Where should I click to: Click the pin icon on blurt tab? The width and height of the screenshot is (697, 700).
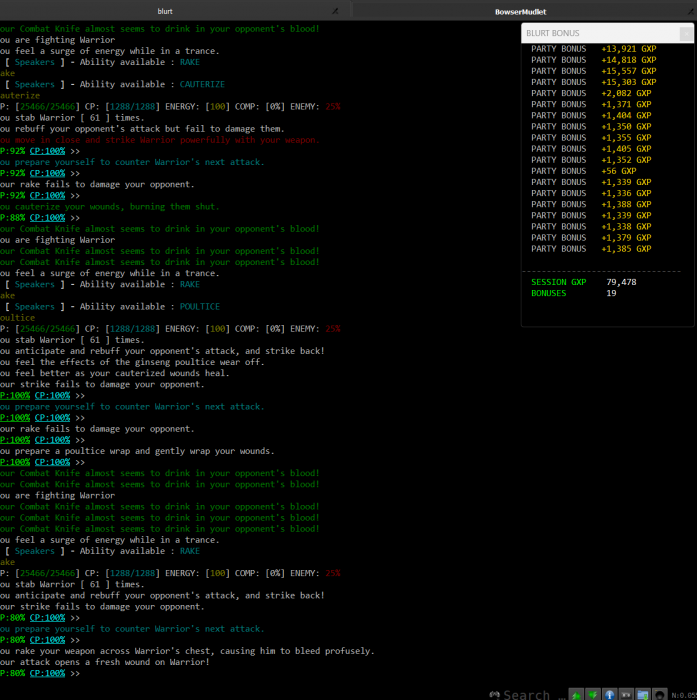click(x=335, y=11)
